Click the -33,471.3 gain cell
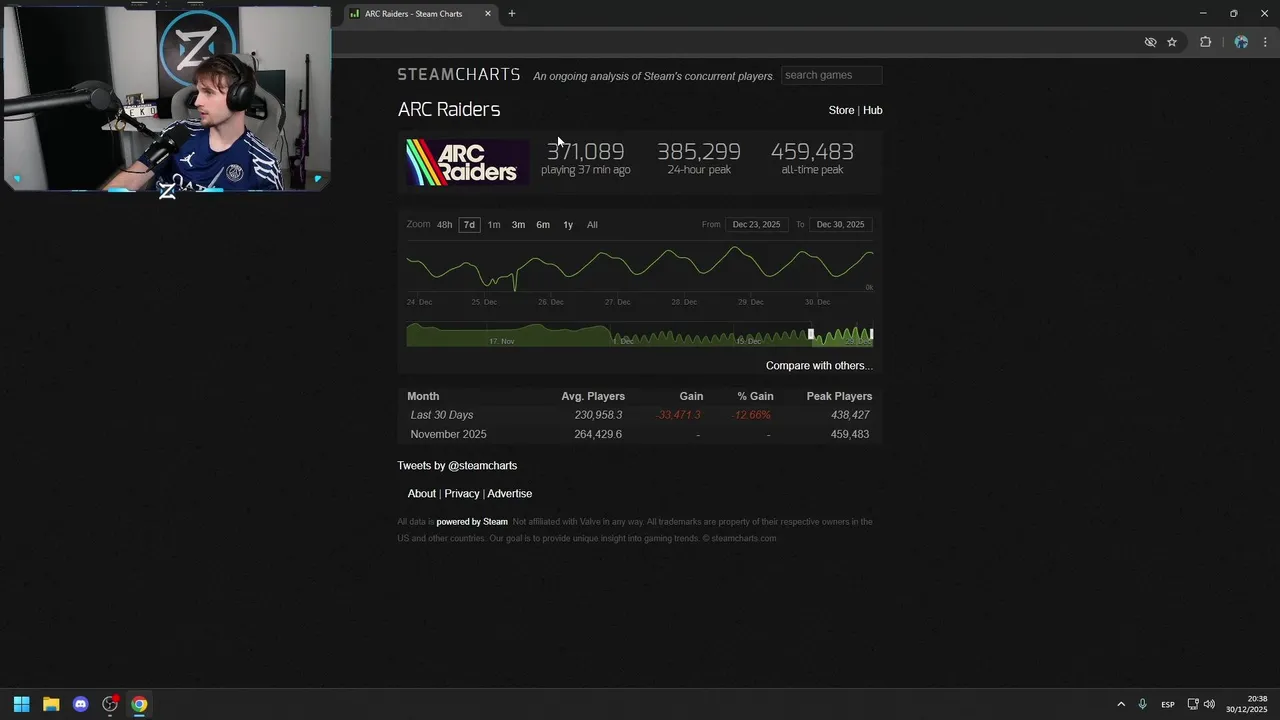The width and height of the screenshot is (1280, 720). 679,415
